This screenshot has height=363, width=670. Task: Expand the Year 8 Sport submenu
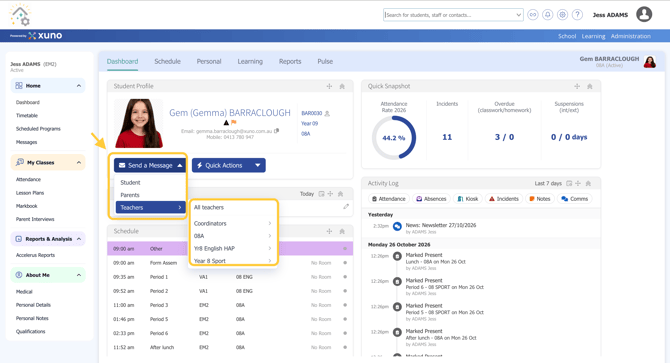click(232, 261)
